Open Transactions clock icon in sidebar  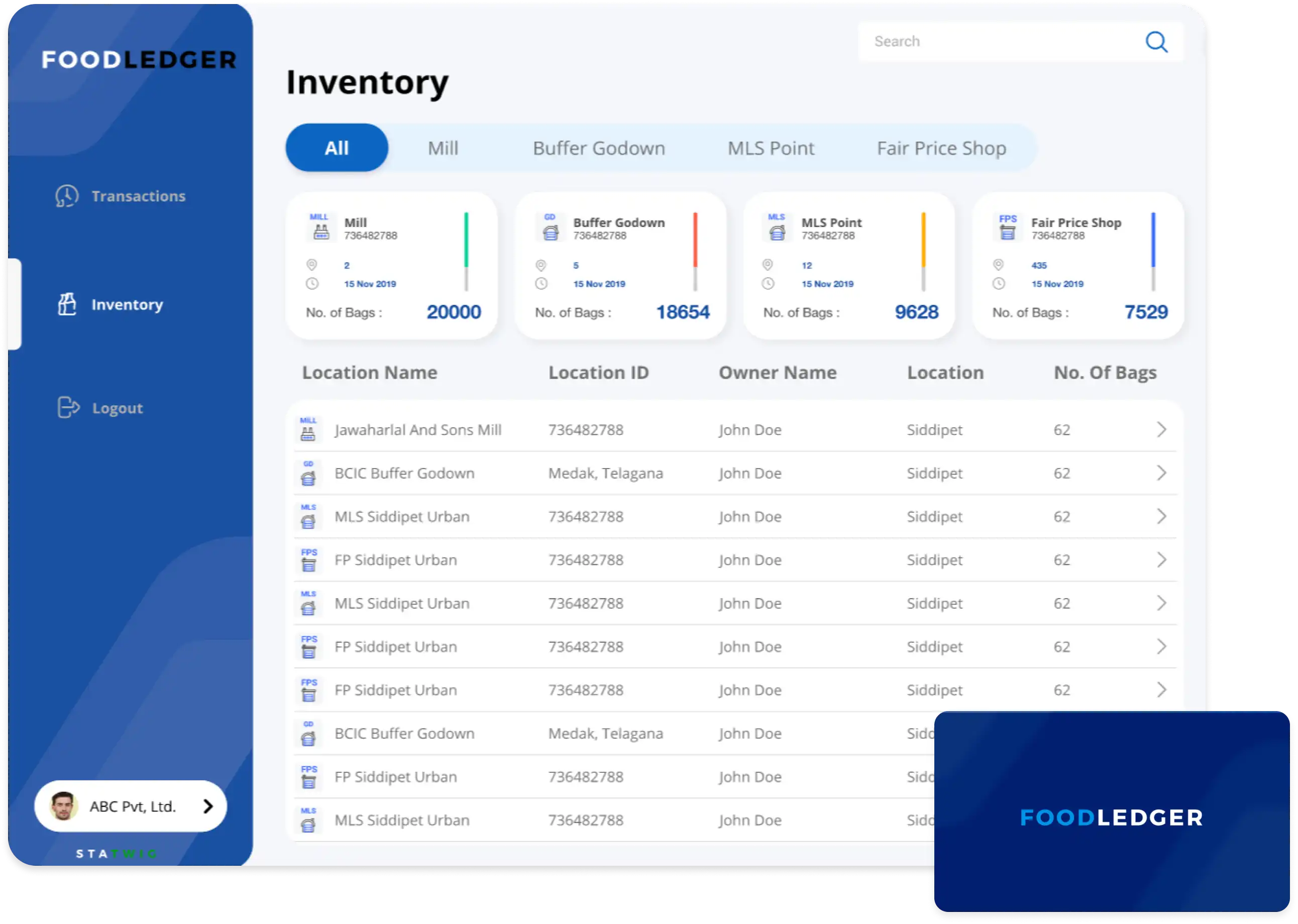click(67, 196)
